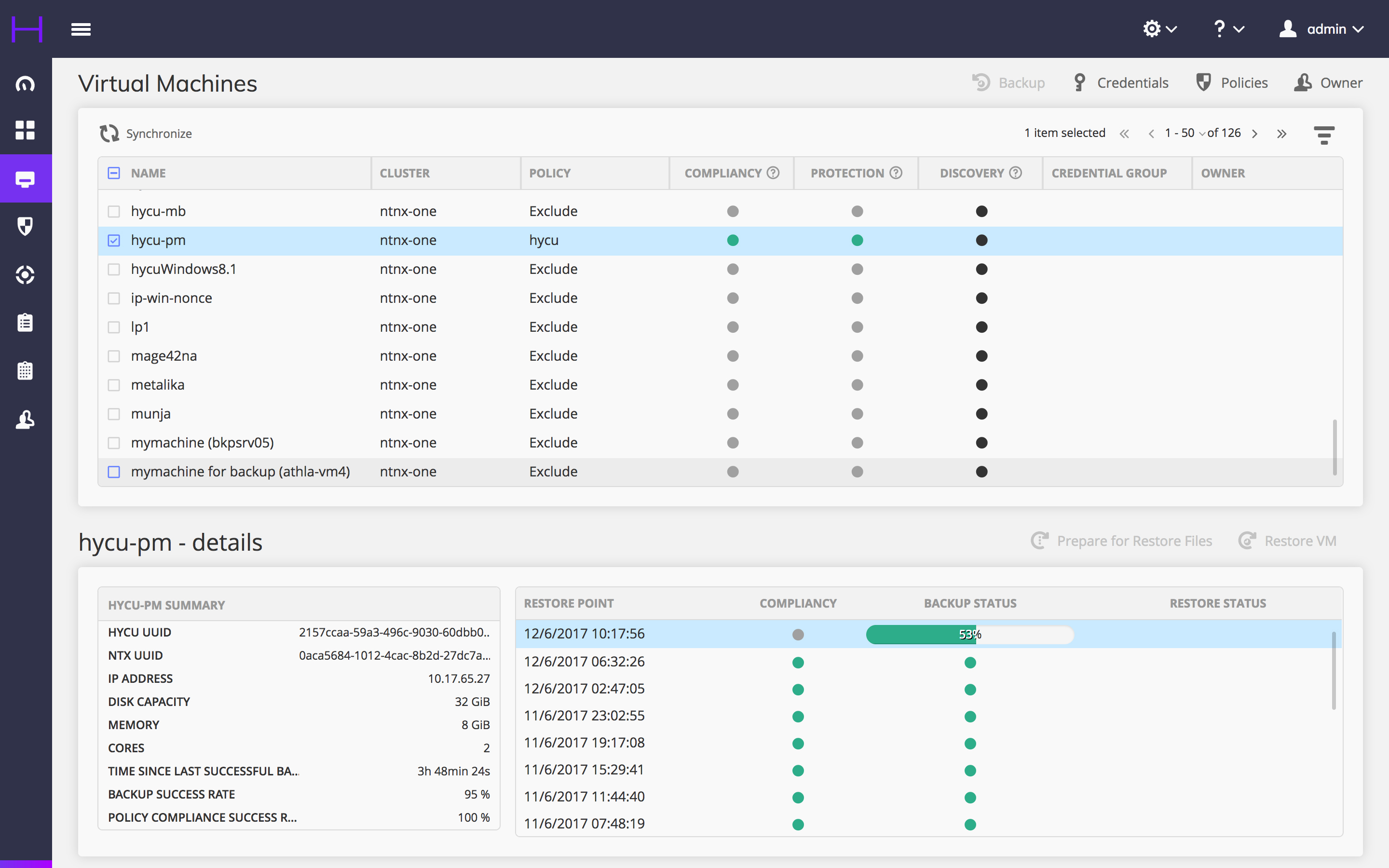Image resolution: width=1389 pixels, height=868 pixels.
Task: Open the hamburger menu icon
Action: (x=81, y=29)
